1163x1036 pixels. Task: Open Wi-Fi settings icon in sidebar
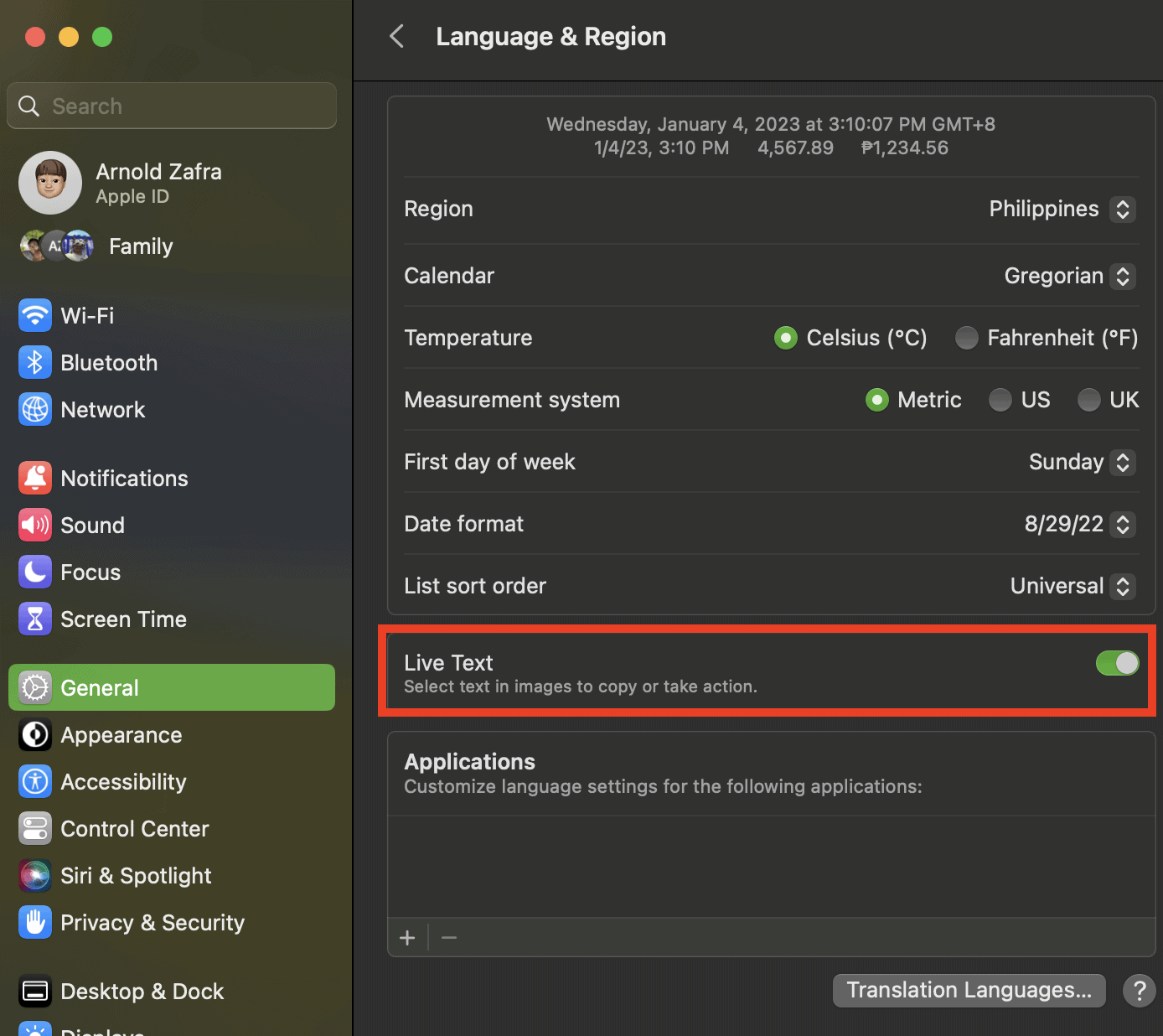[35, 316]
